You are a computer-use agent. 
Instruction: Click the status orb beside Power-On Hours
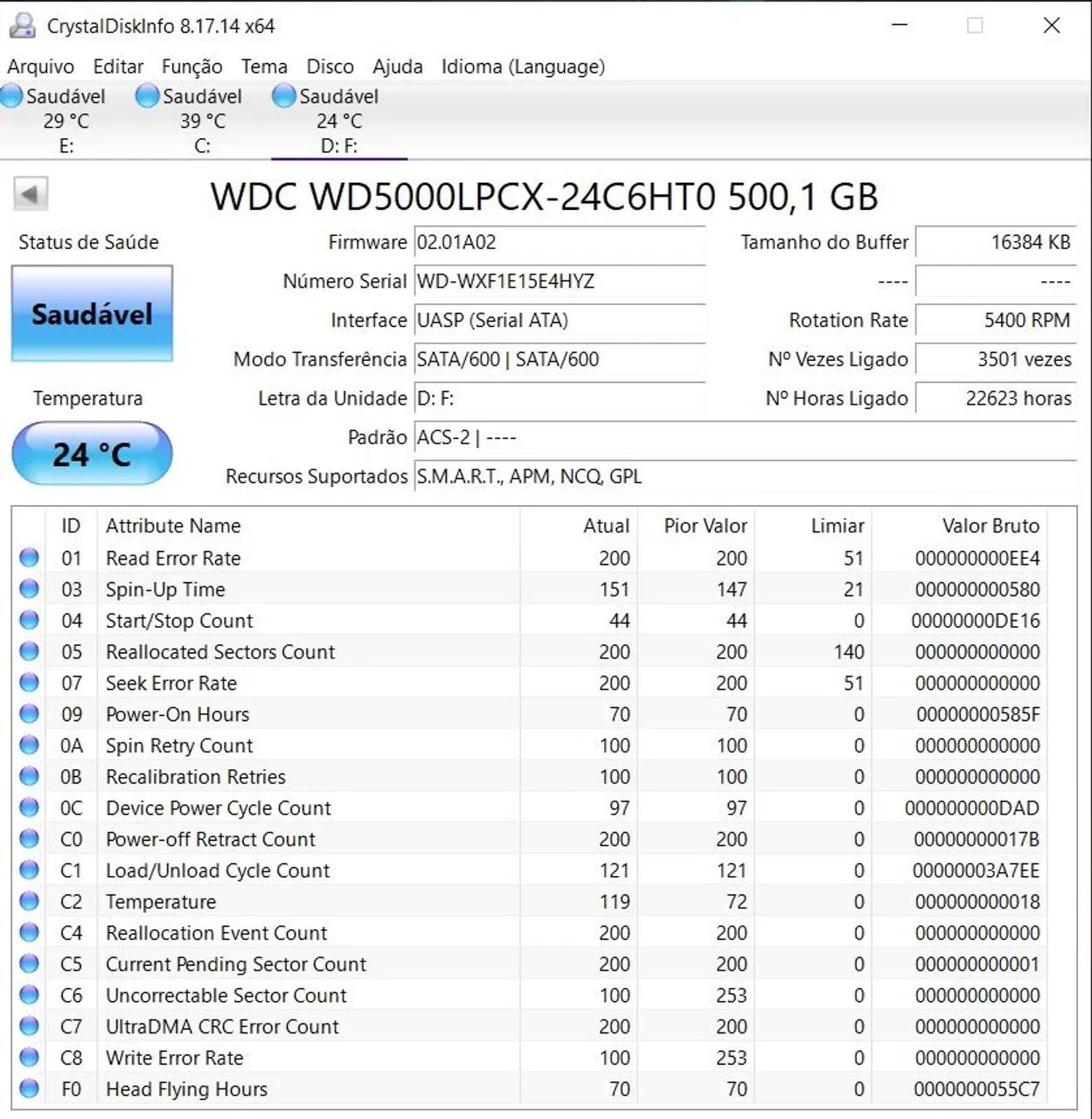[29, 714]
